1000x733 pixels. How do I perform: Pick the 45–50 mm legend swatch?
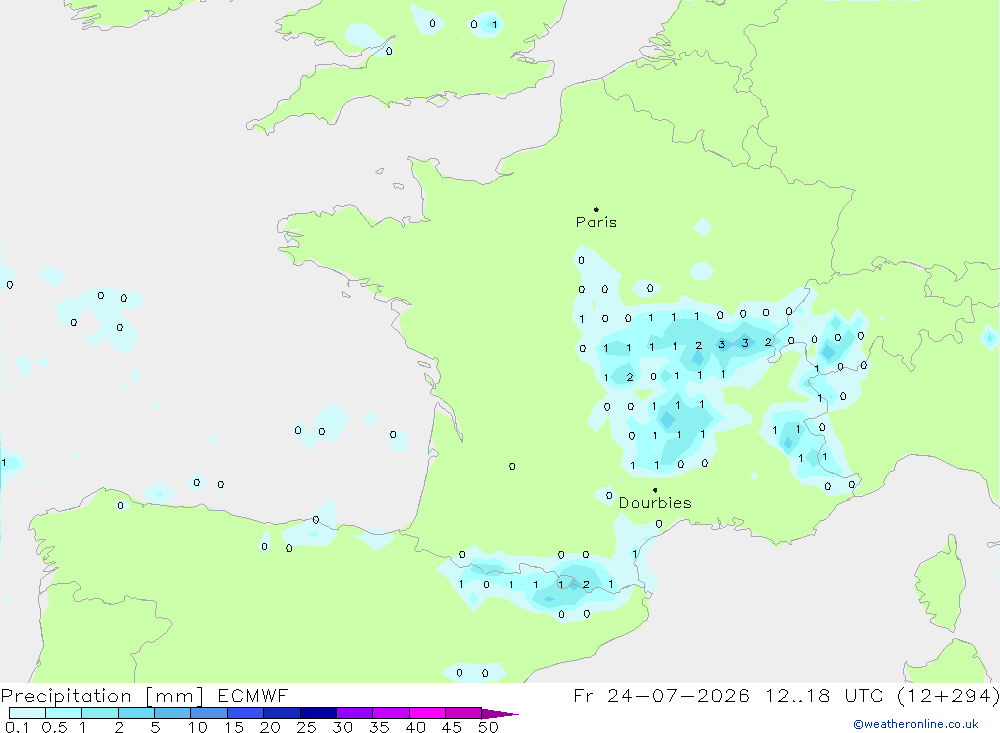(x=464, y=713)
